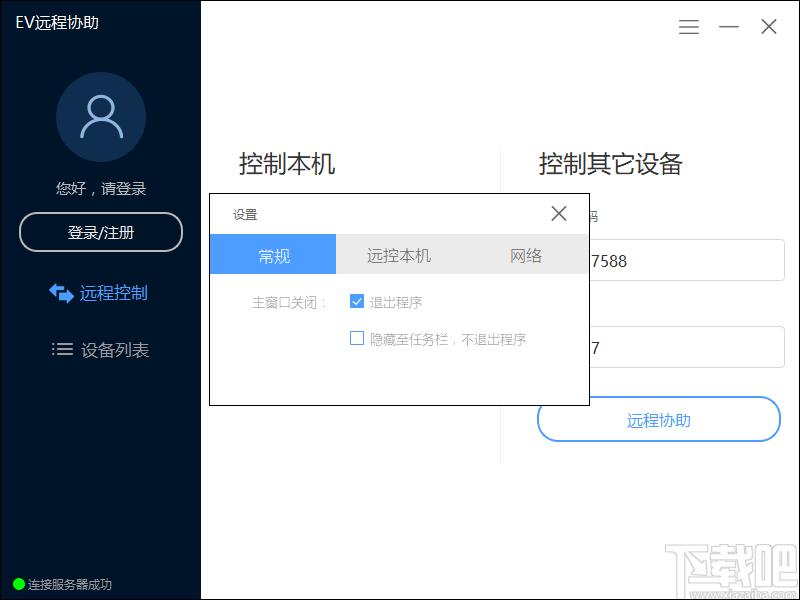The image size is (800, 600).
Task: Click the 连接服务器成功 status text
Action: click(x=69, y=584)
